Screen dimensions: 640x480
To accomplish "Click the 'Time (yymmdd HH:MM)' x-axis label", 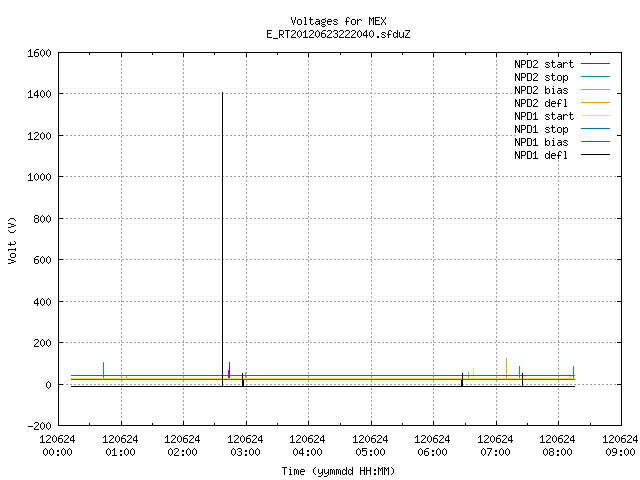I will (338, 471).
